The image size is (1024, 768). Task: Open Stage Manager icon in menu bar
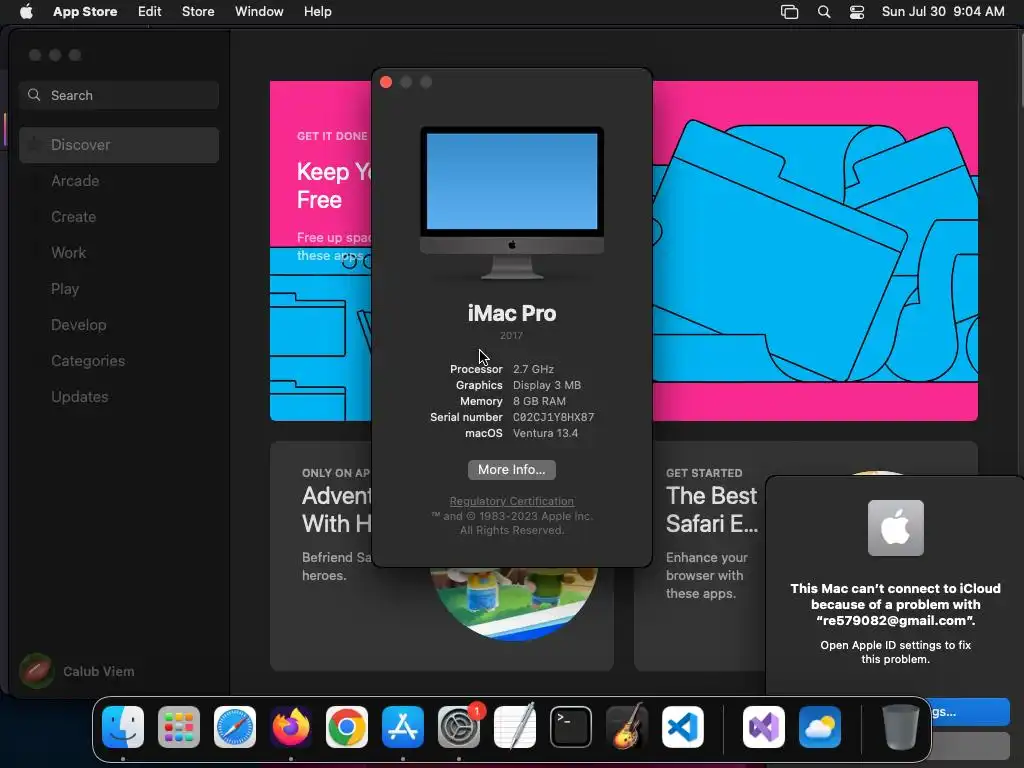[x=790, y=12]
